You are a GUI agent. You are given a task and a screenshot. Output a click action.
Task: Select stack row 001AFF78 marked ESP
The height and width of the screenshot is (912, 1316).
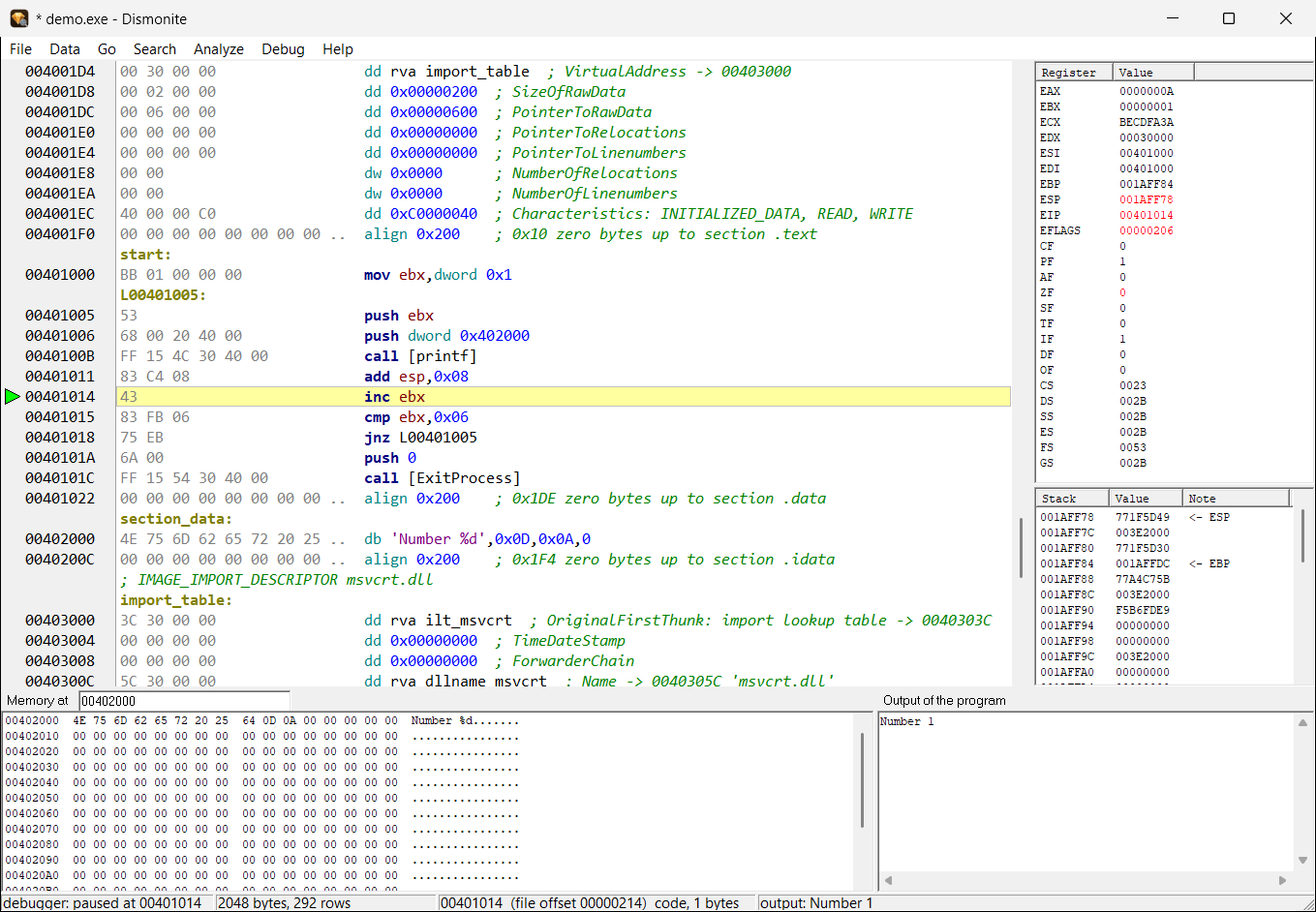pos(1165,517)
